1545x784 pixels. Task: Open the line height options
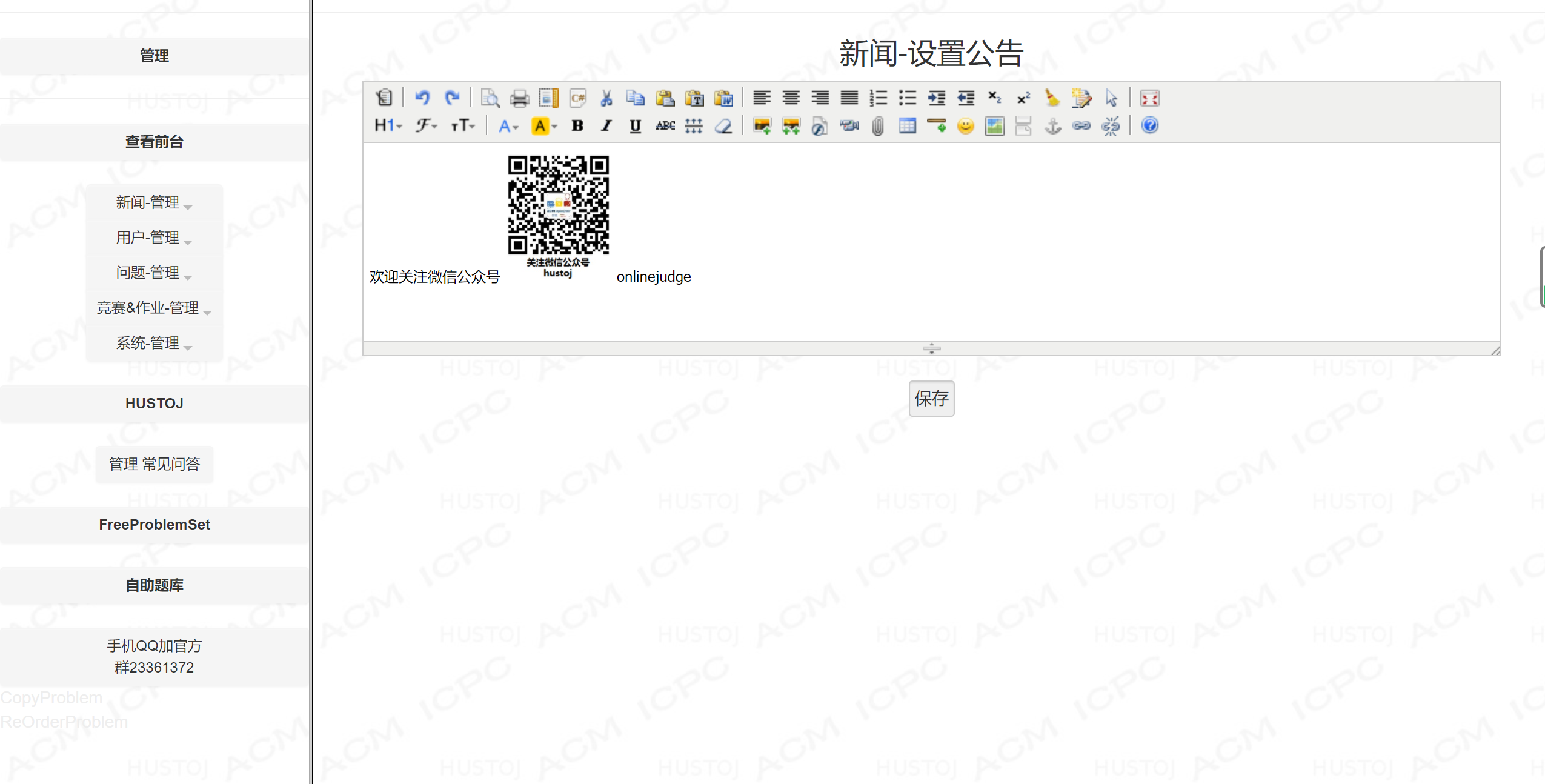pyautogui.click(x=694, y=125)
